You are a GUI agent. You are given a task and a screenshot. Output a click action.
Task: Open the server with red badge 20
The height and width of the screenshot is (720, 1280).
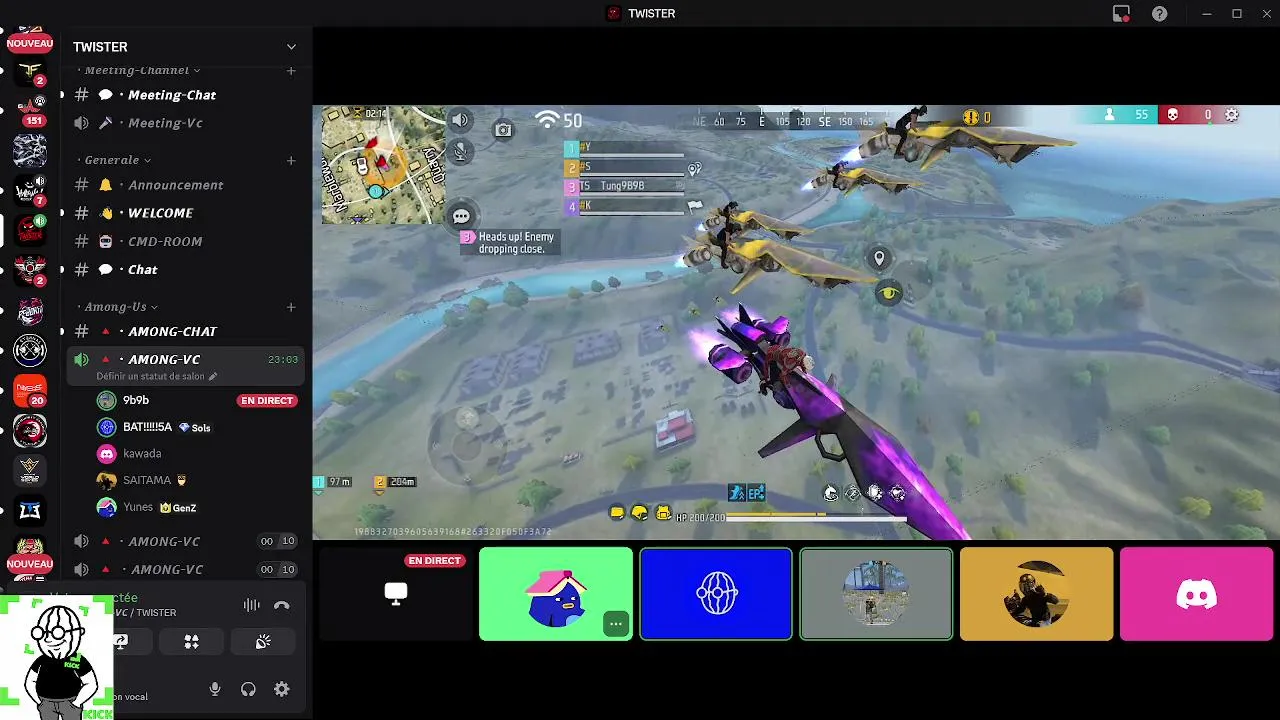[30, 391]
